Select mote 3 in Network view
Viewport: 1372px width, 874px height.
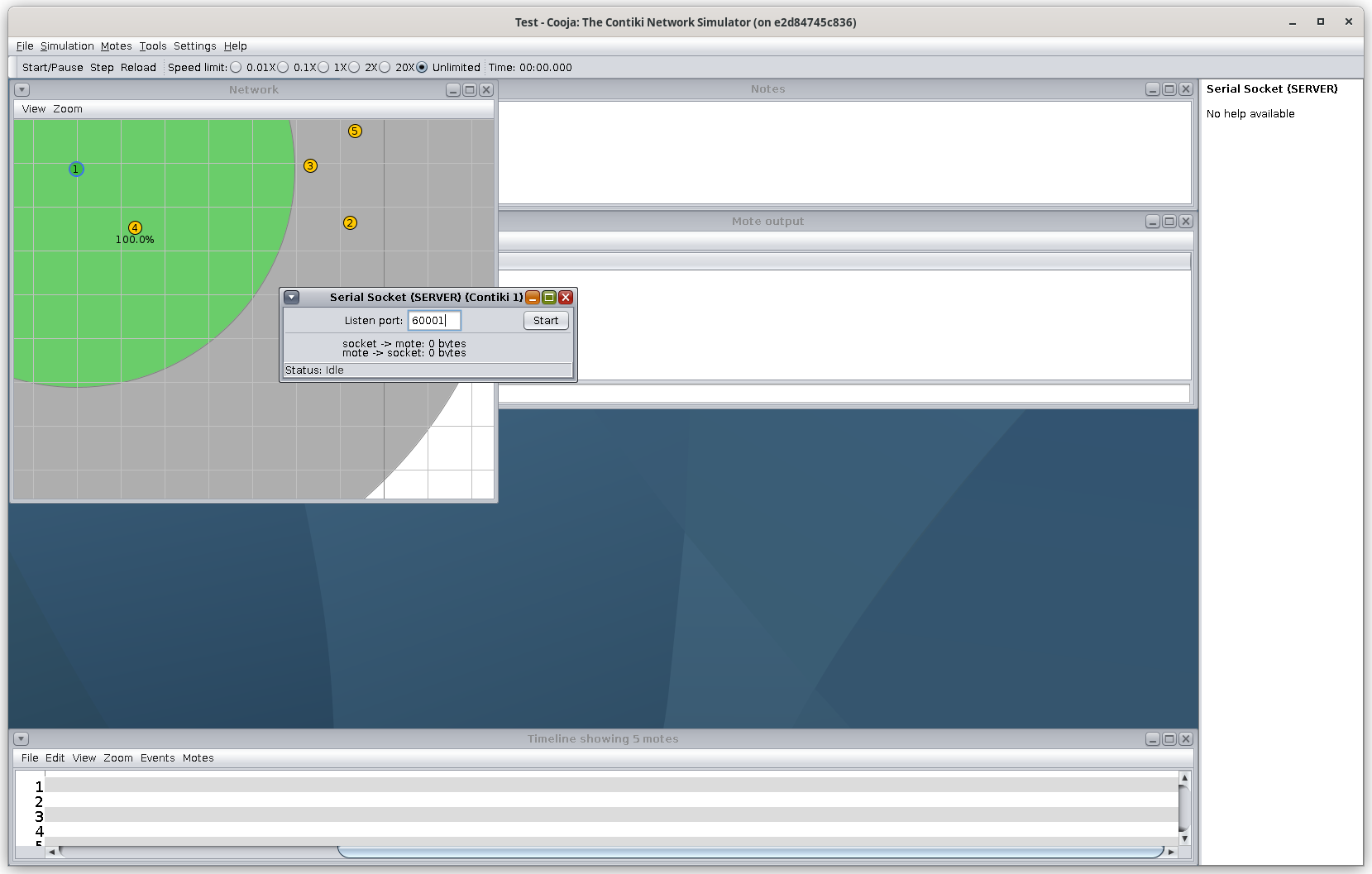click(310, 165)
